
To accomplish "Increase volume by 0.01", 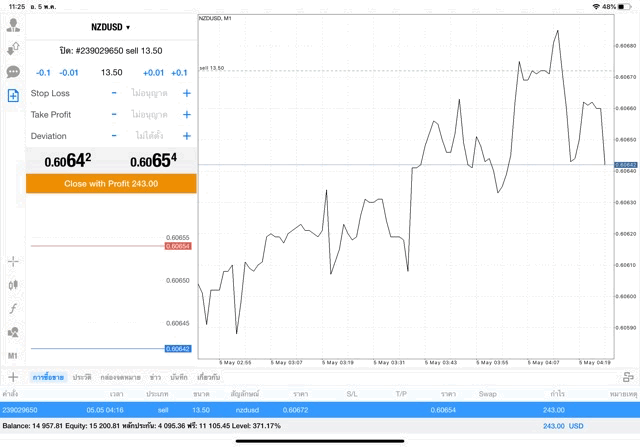I will pos(153,73).
